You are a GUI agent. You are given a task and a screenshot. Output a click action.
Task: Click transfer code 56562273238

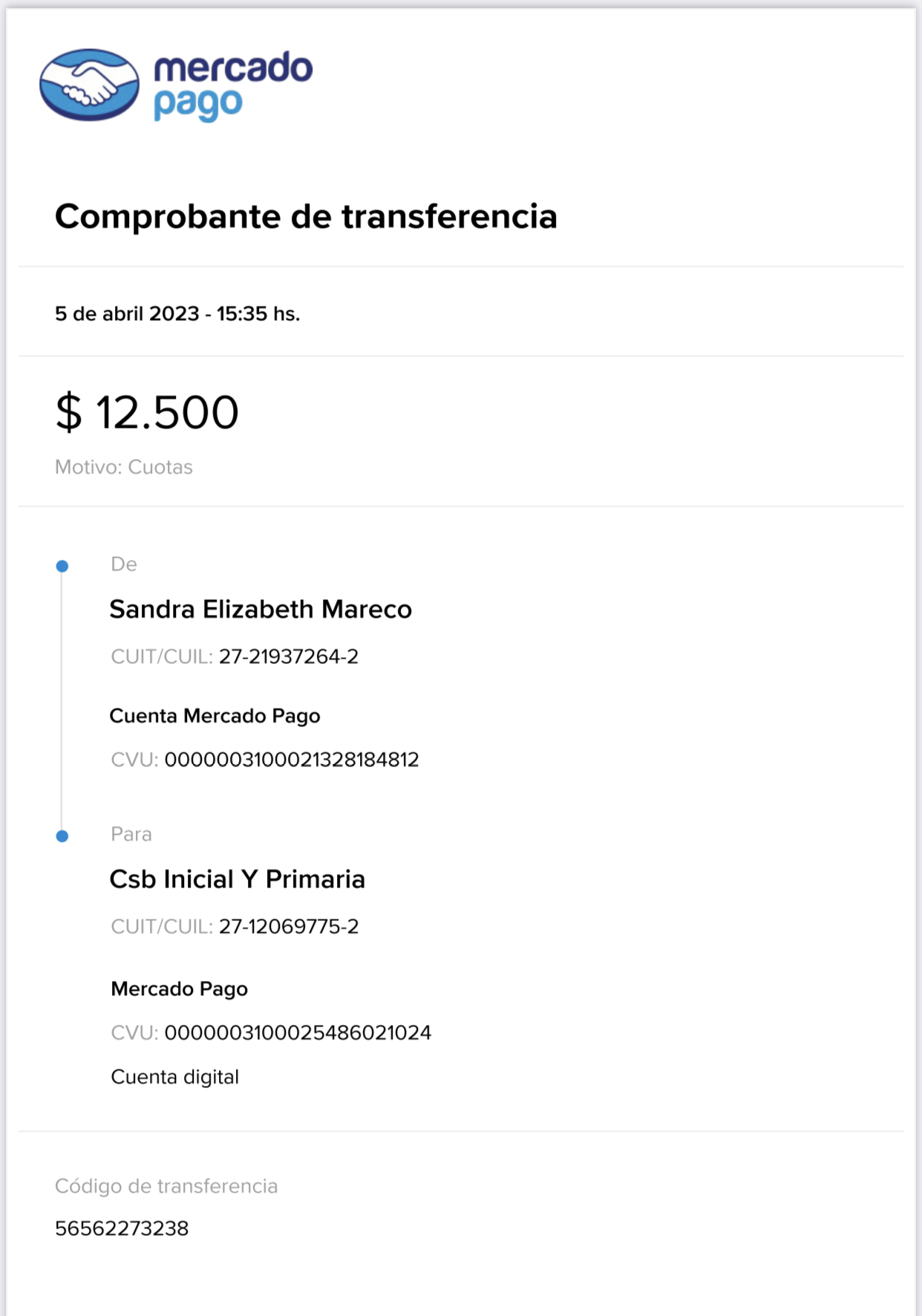[122, 1228]
